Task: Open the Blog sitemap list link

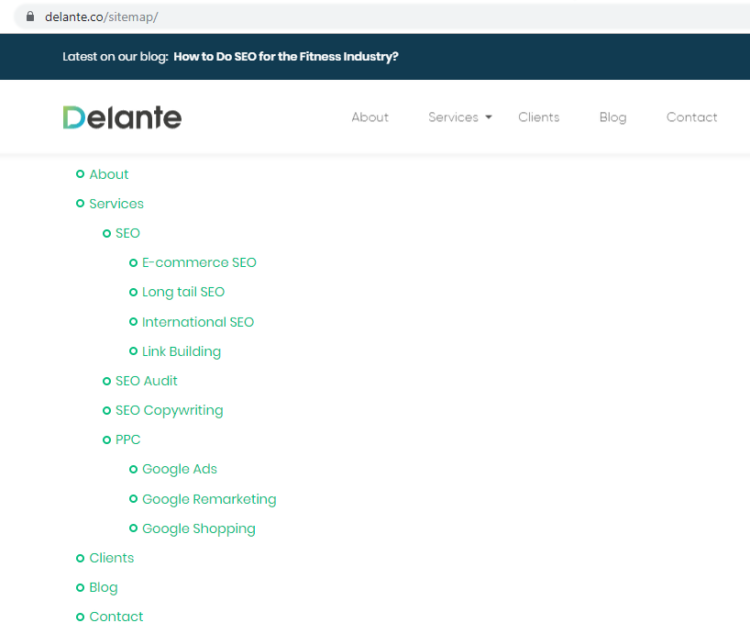Action: [103, 588]
